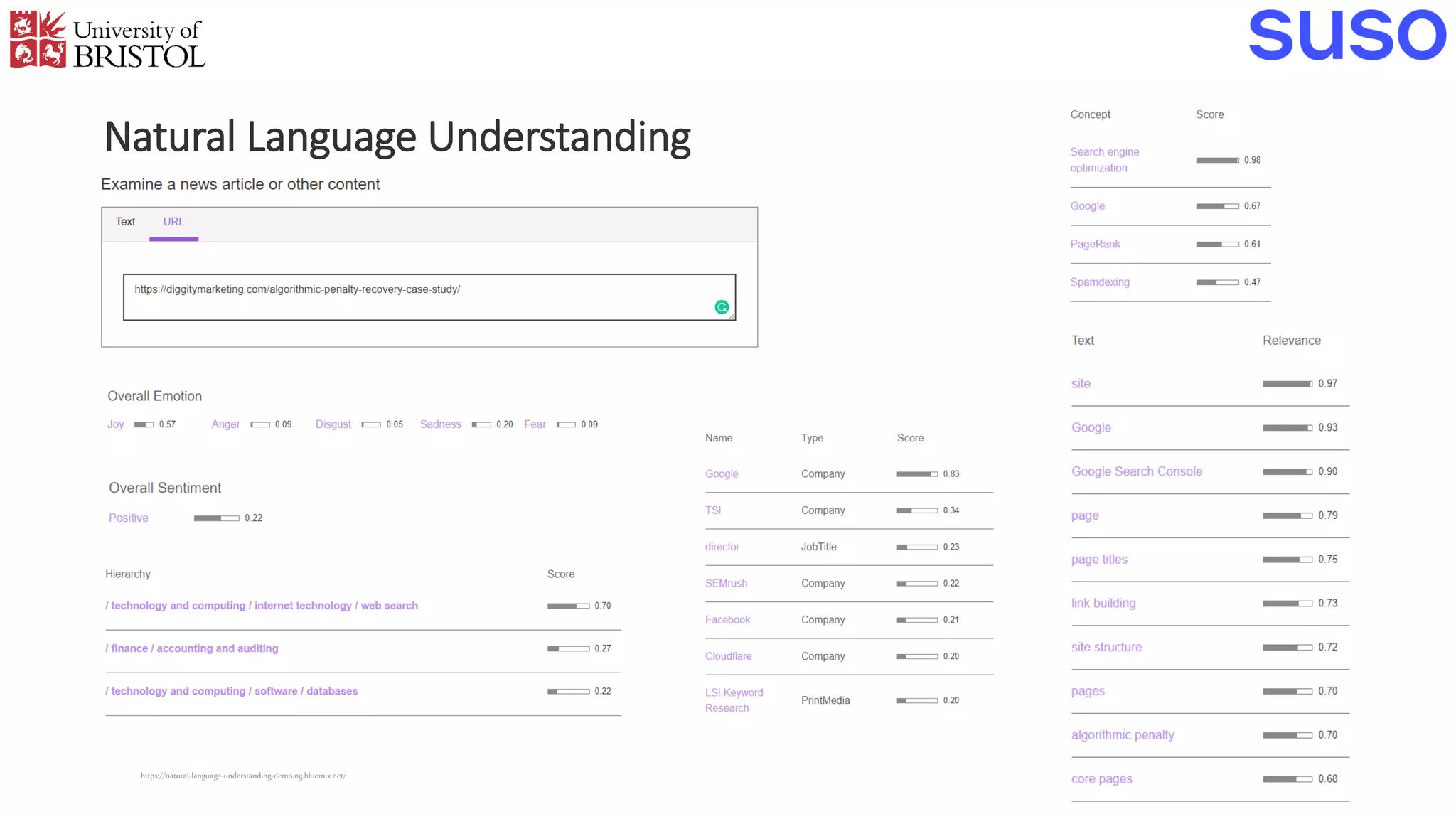Click the 'site structure' keyword
This screenshot has width=1456, height=819.
tap(1106, 648)
